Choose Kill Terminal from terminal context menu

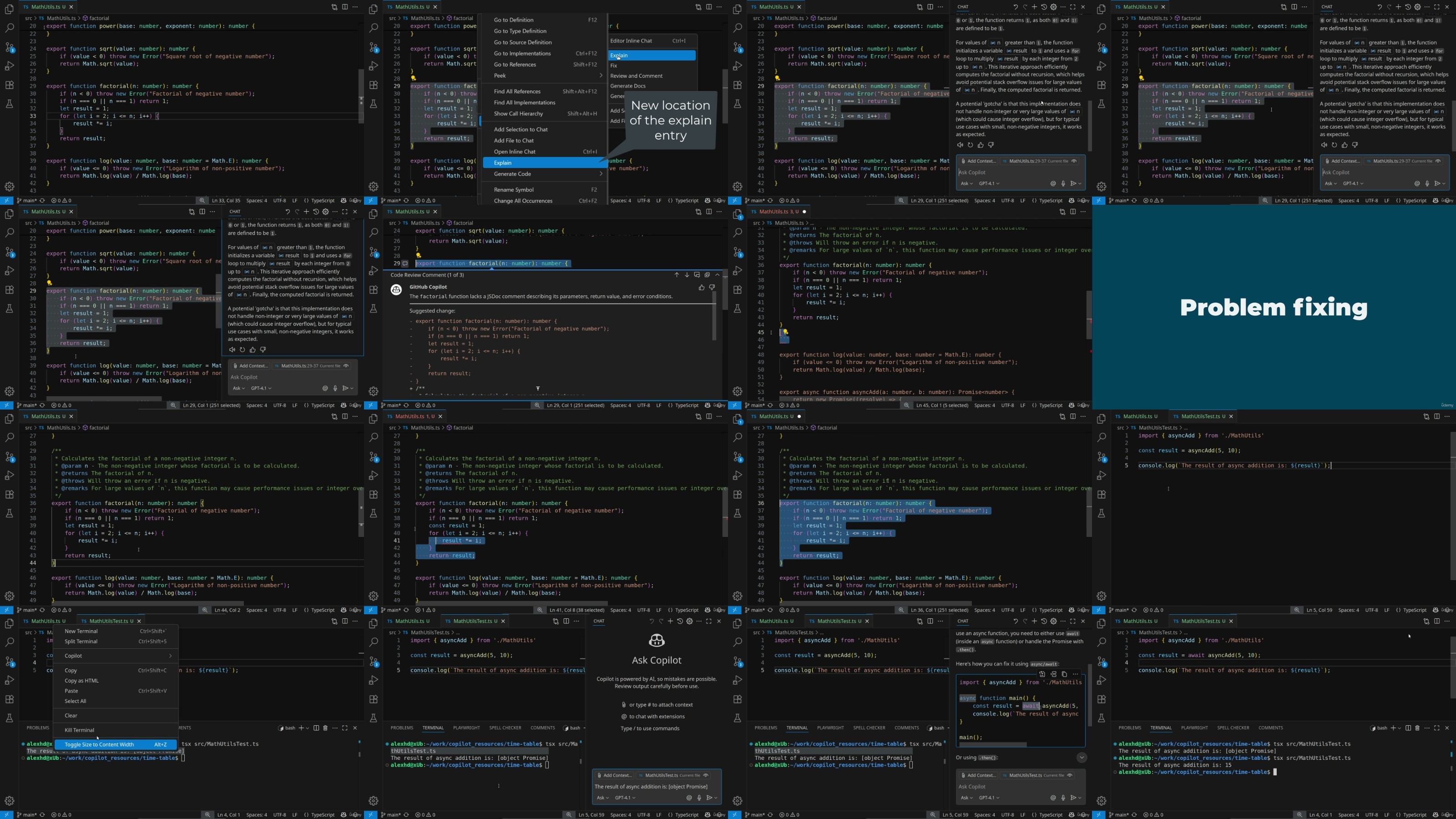pyautogui.click(x=115, y=730)
